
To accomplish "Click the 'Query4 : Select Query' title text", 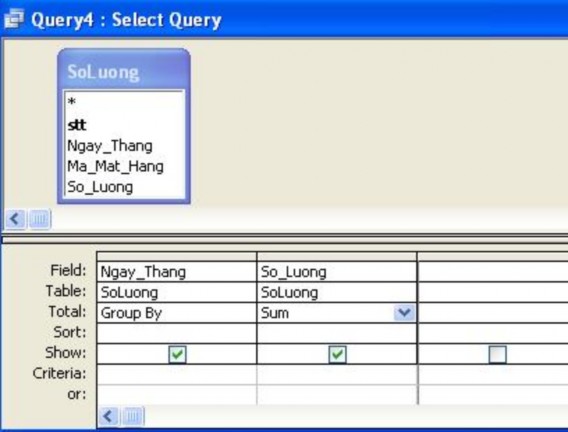I will click(126, 20).
